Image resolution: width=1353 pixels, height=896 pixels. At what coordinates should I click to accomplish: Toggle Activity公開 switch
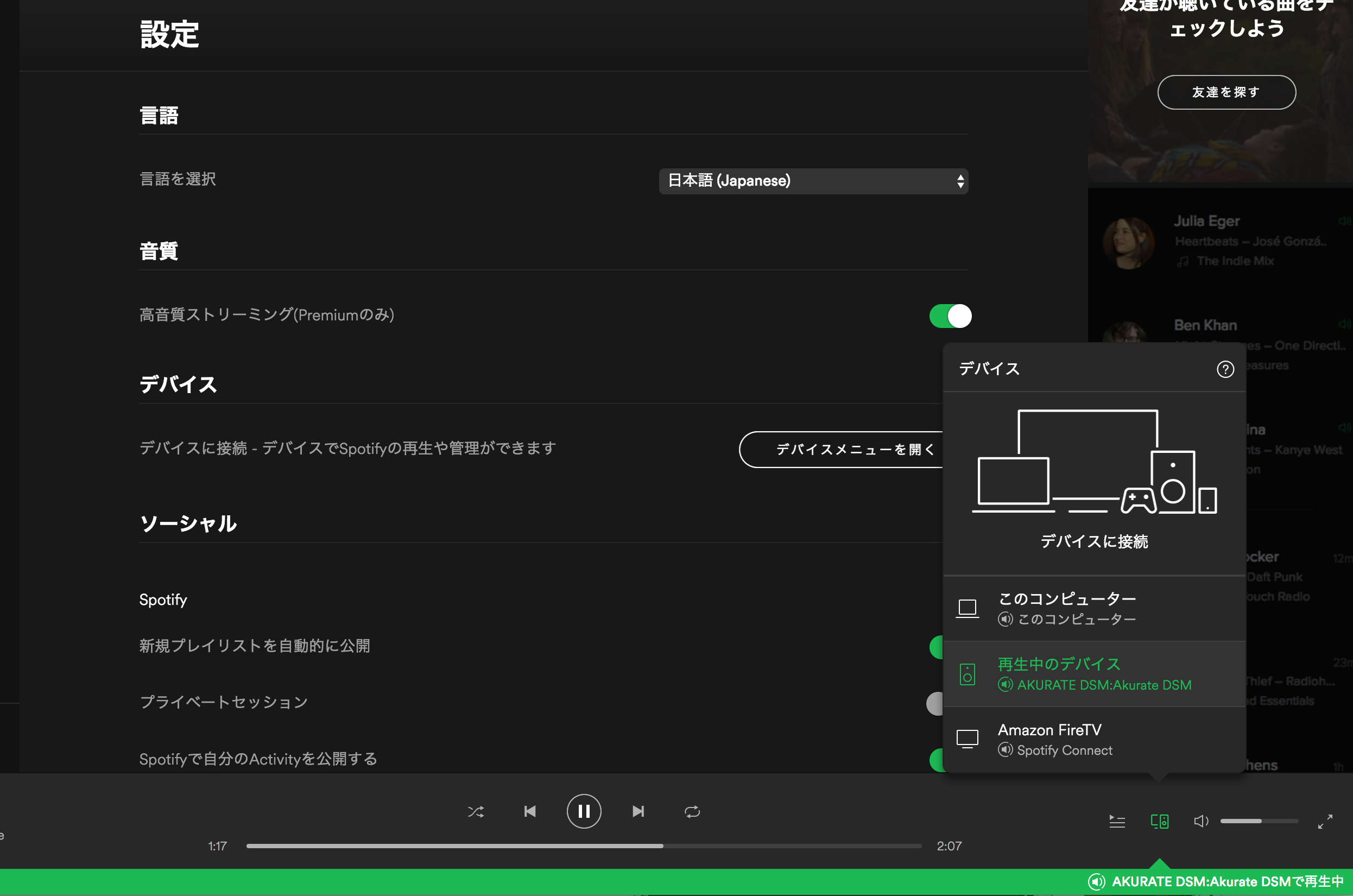point(936,760)
